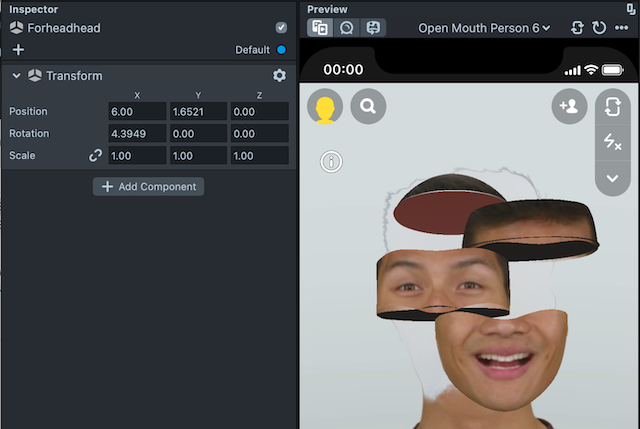The image size is (640, 429).
Task: Reset the preview with the refresh icon
Action: pos(599,28)
